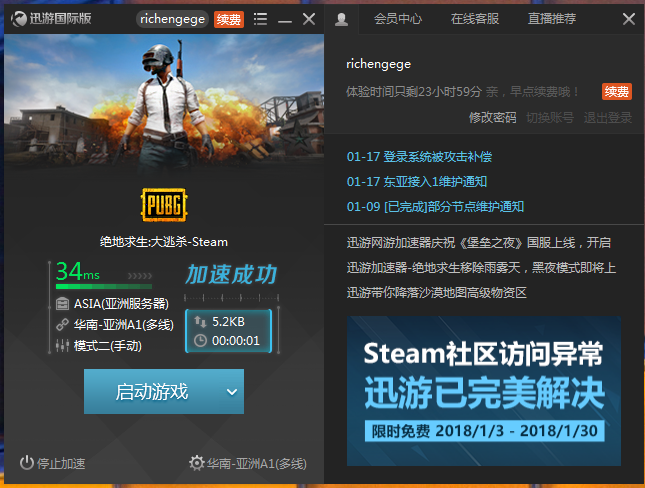Open notice 01-09 部分节点维护通知

pyautogui.click(x=435, y=207)
